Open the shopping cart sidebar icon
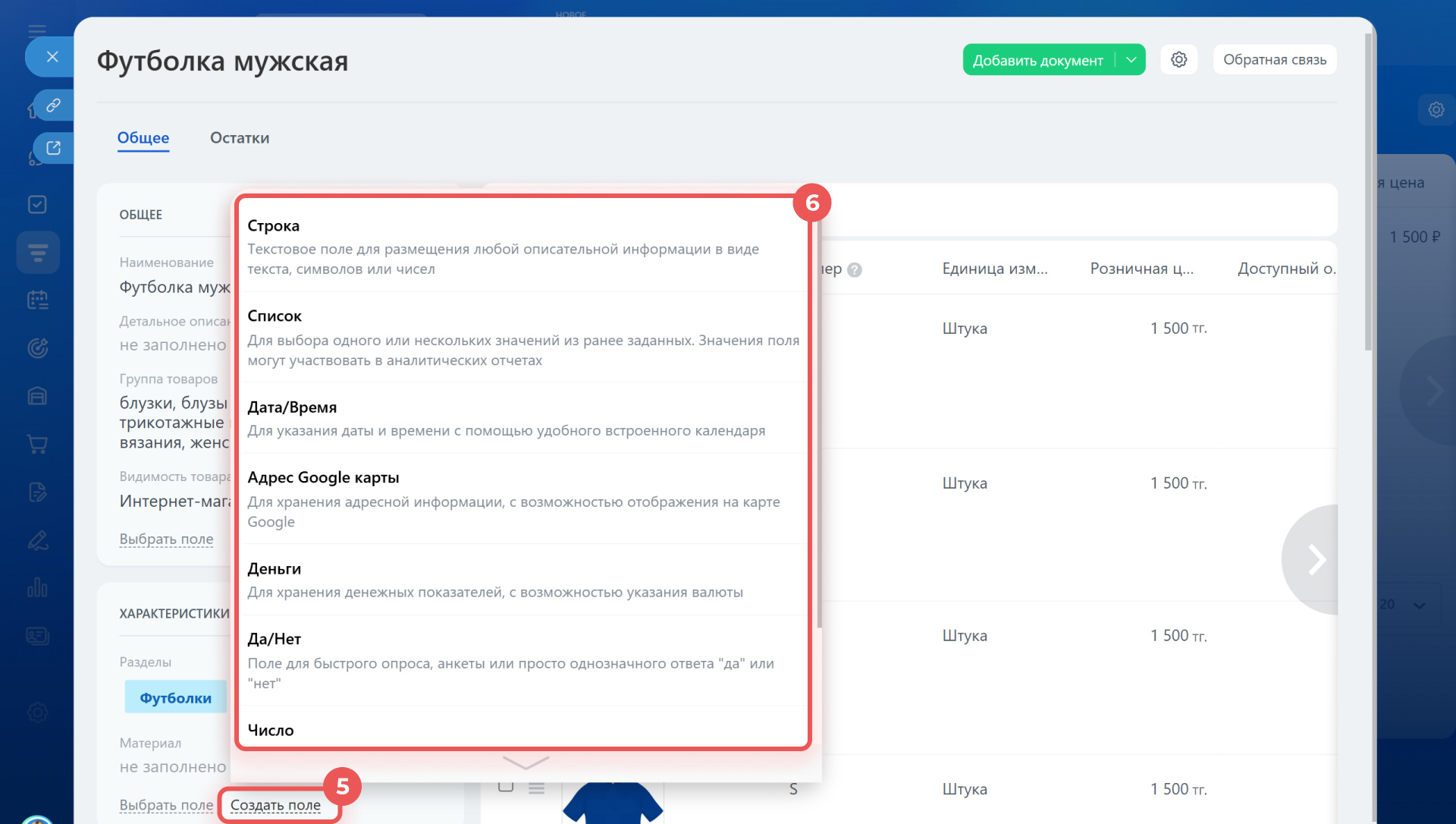 (37, 444)
